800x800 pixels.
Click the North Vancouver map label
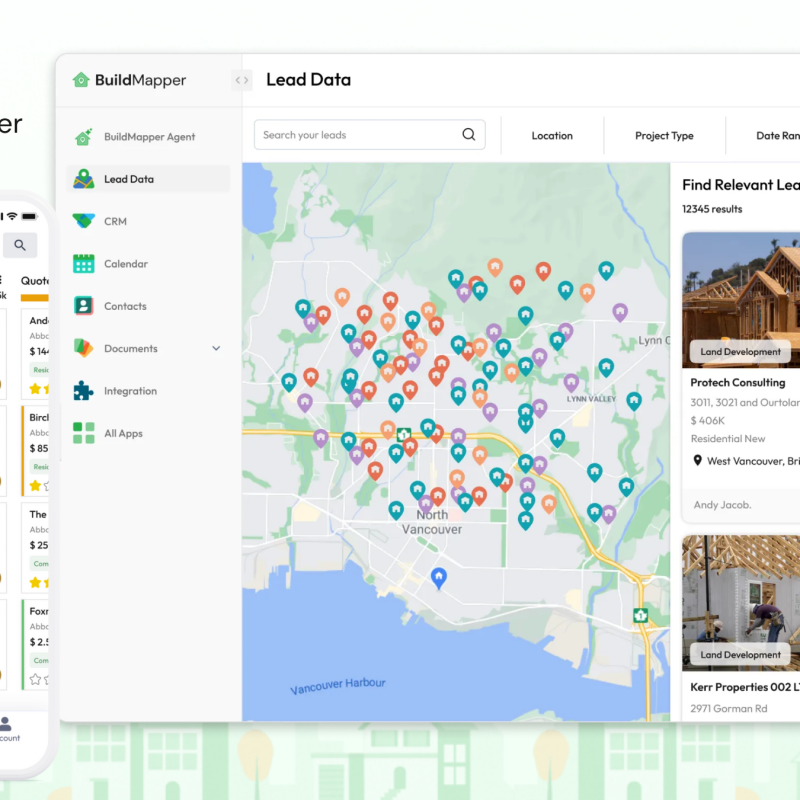432,522
